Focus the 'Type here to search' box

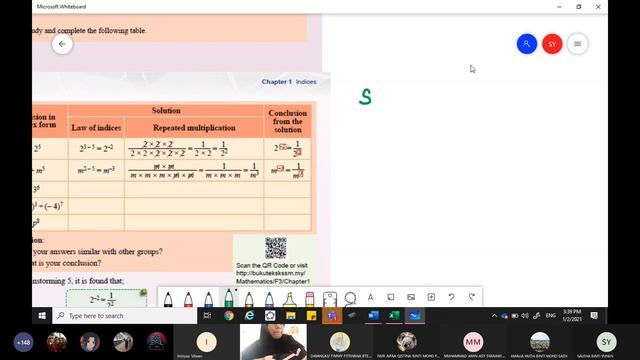click(x=124, y=316)
